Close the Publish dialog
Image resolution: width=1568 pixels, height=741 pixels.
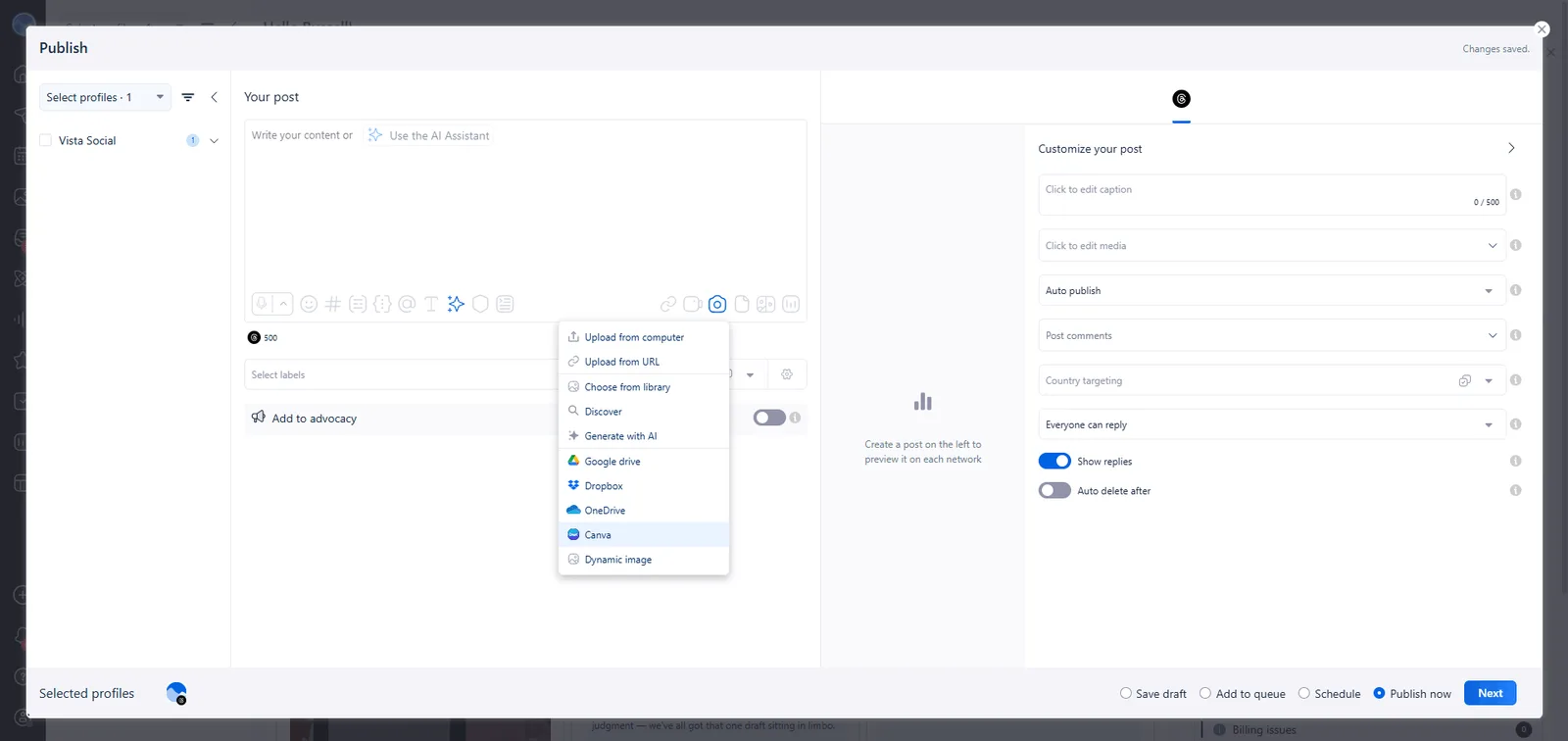(x=1542, y=29)
